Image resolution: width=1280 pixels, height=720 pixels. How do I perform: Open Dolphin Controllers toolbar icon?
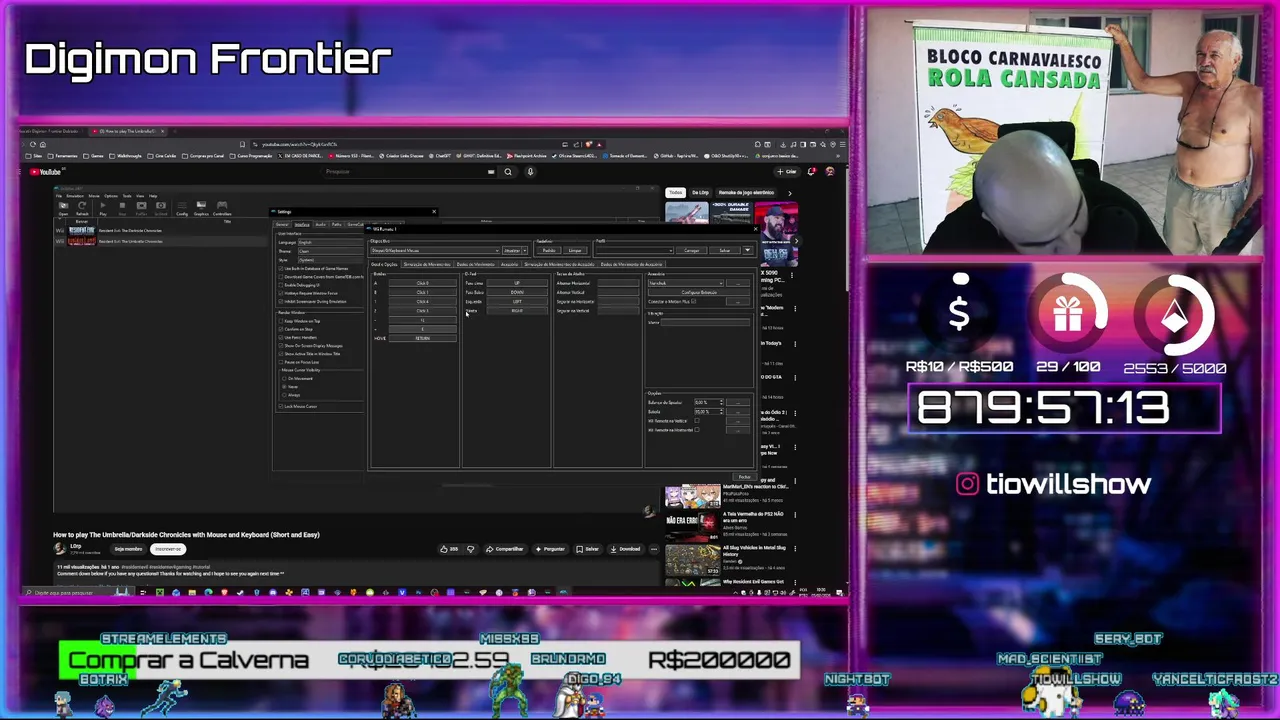click(x=222, y=208)
